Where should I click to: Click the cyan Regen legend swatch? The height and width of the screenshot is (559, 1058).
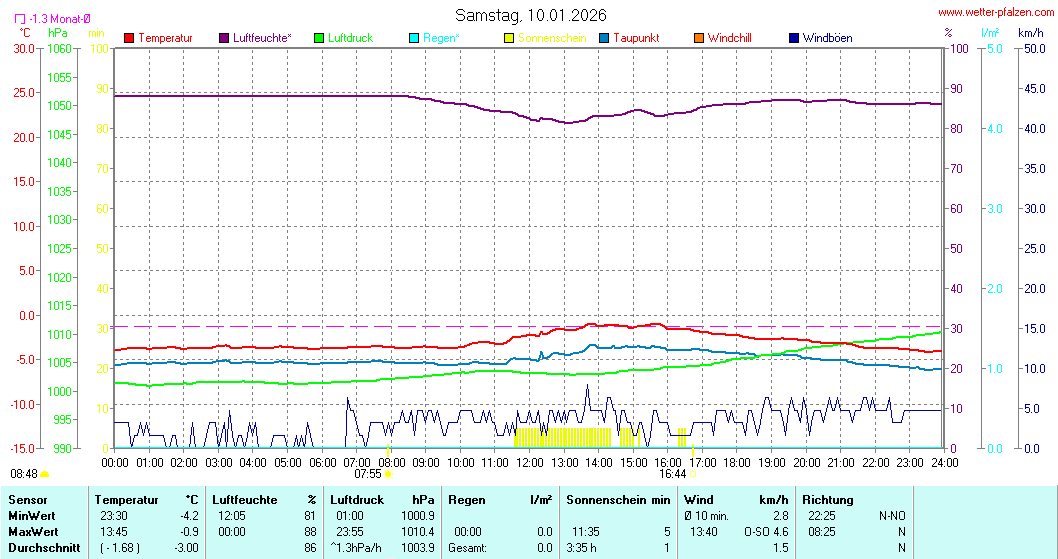pos(415,38)
